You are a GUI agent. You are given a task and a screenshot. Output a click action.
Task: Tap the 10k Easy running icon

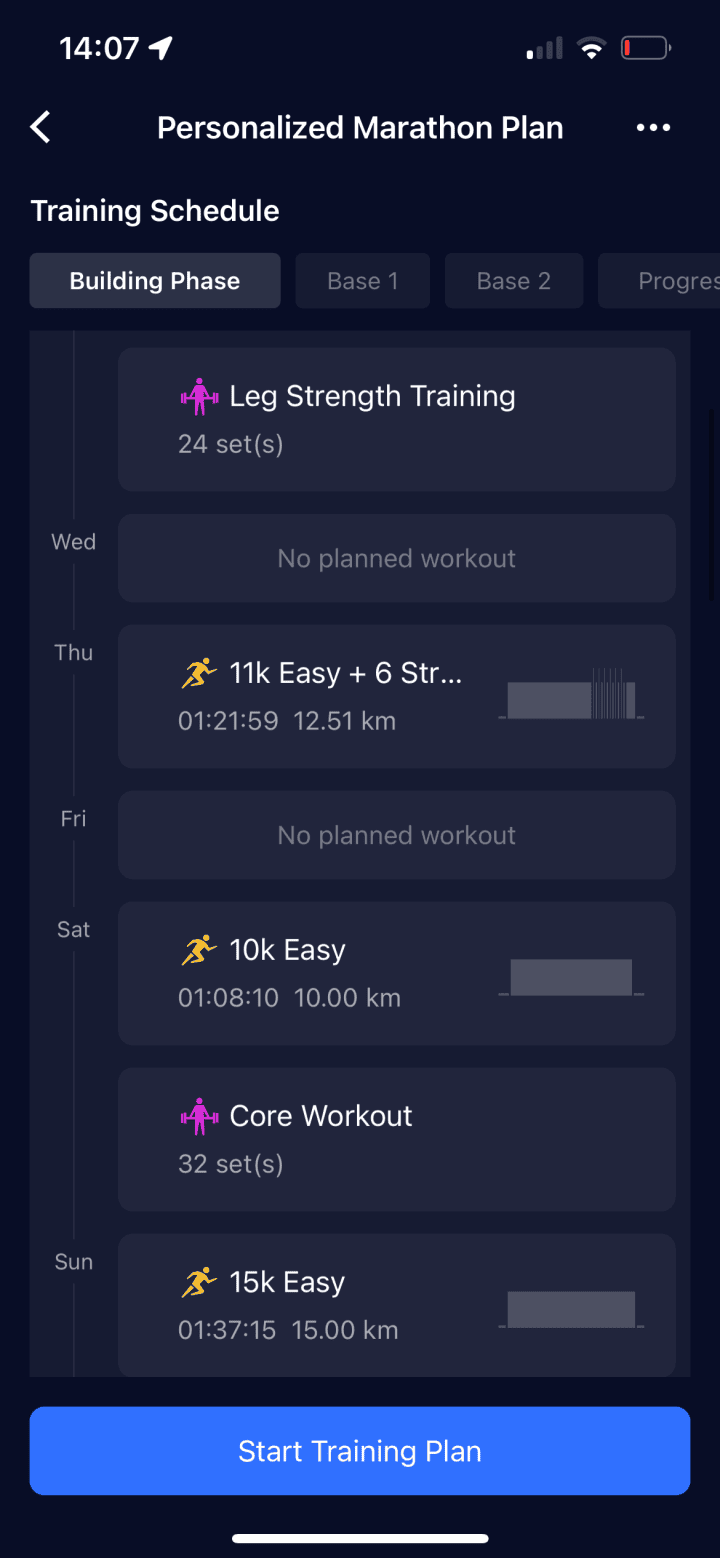pyautogui.click(x=199, y=950)
